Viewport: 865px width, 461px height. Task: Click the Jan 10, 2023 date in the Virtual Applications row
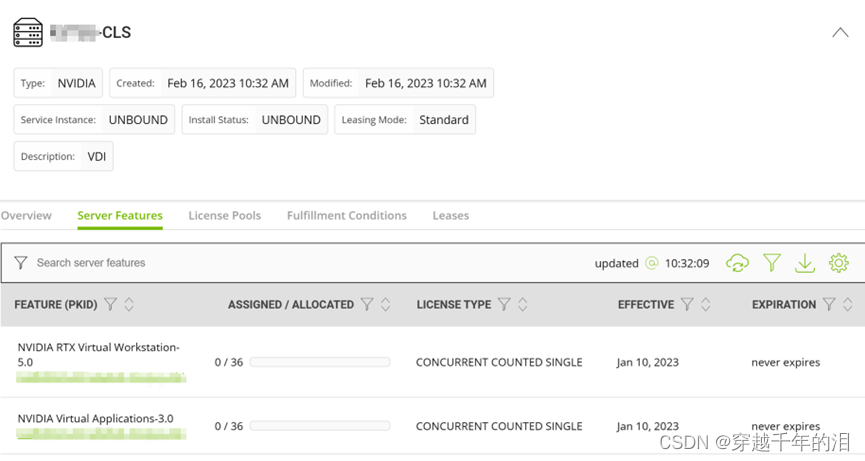tap(648, 426)
